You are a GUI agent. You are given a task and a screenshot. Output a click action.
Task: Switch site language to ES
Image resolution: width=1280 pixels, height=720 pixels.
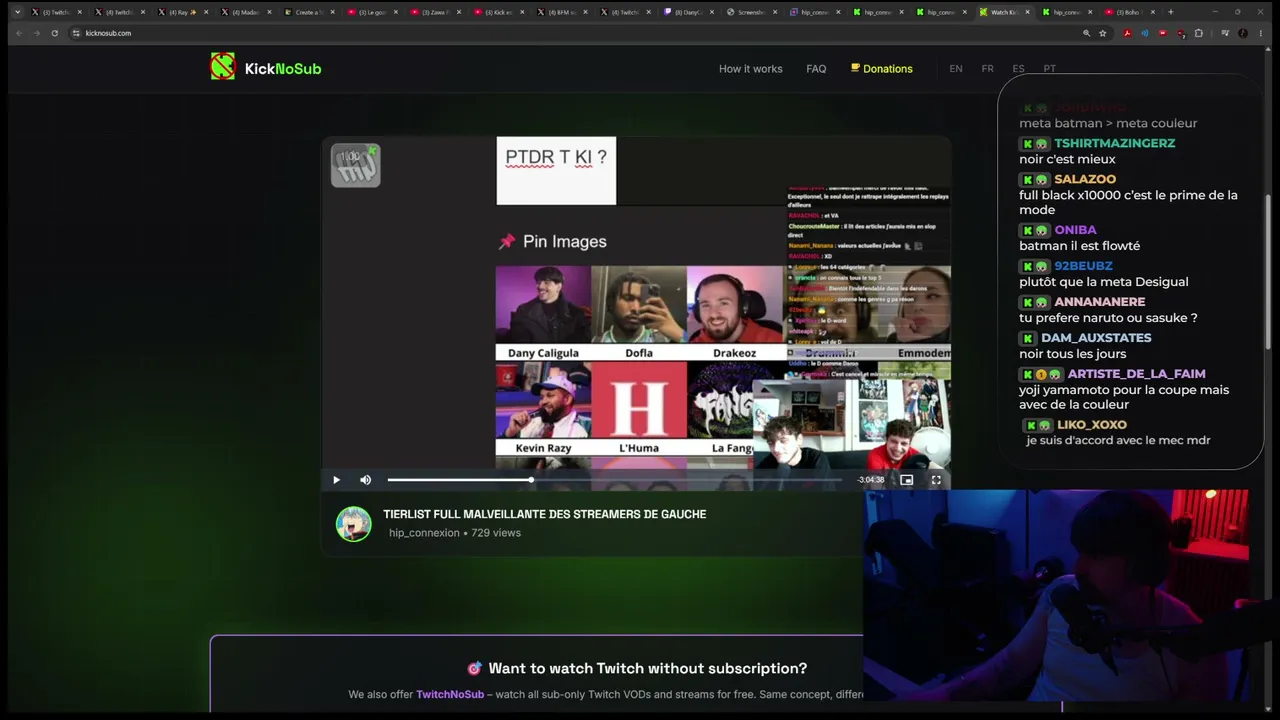[1018, 69]
